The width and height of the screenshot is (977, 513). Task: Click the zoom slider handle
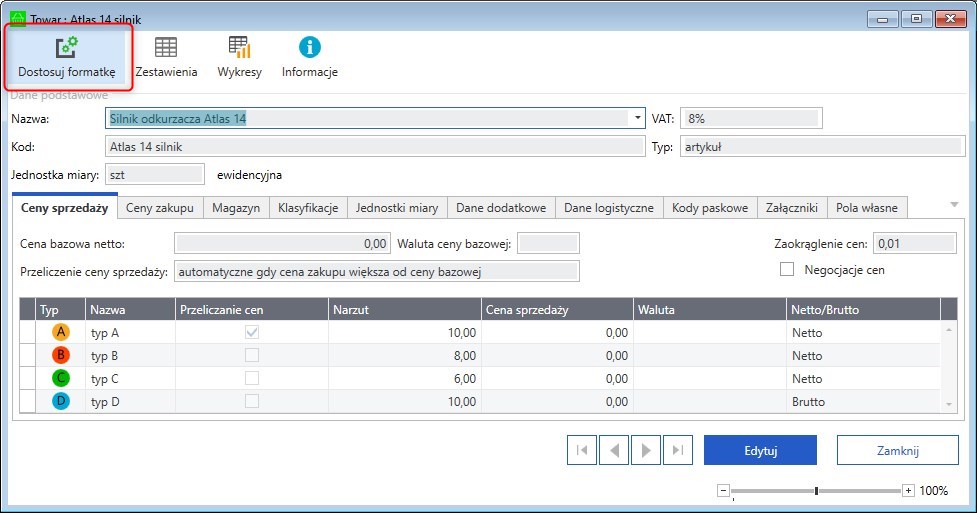point(817,490)
